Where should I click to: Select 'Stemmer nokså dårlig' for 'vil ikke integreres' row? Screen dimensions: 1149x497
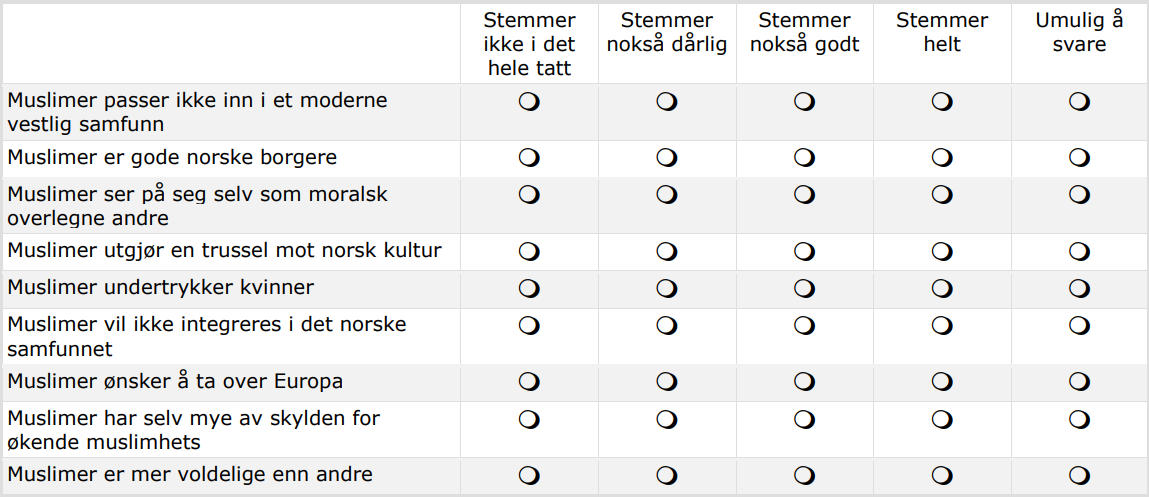point(666,325)
